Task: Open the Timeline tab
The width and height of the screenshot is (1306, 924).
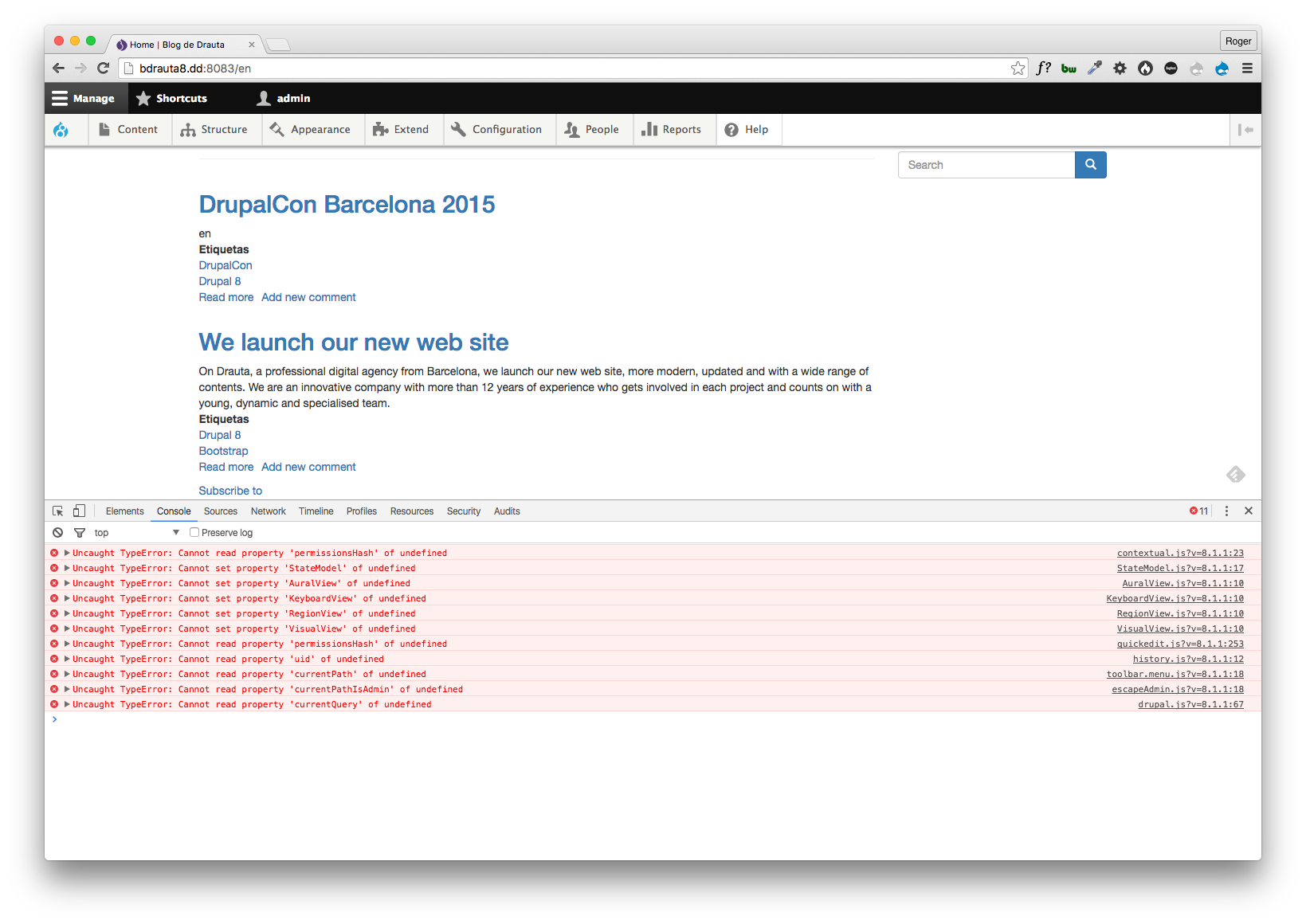Action: [x=316, y=511]
